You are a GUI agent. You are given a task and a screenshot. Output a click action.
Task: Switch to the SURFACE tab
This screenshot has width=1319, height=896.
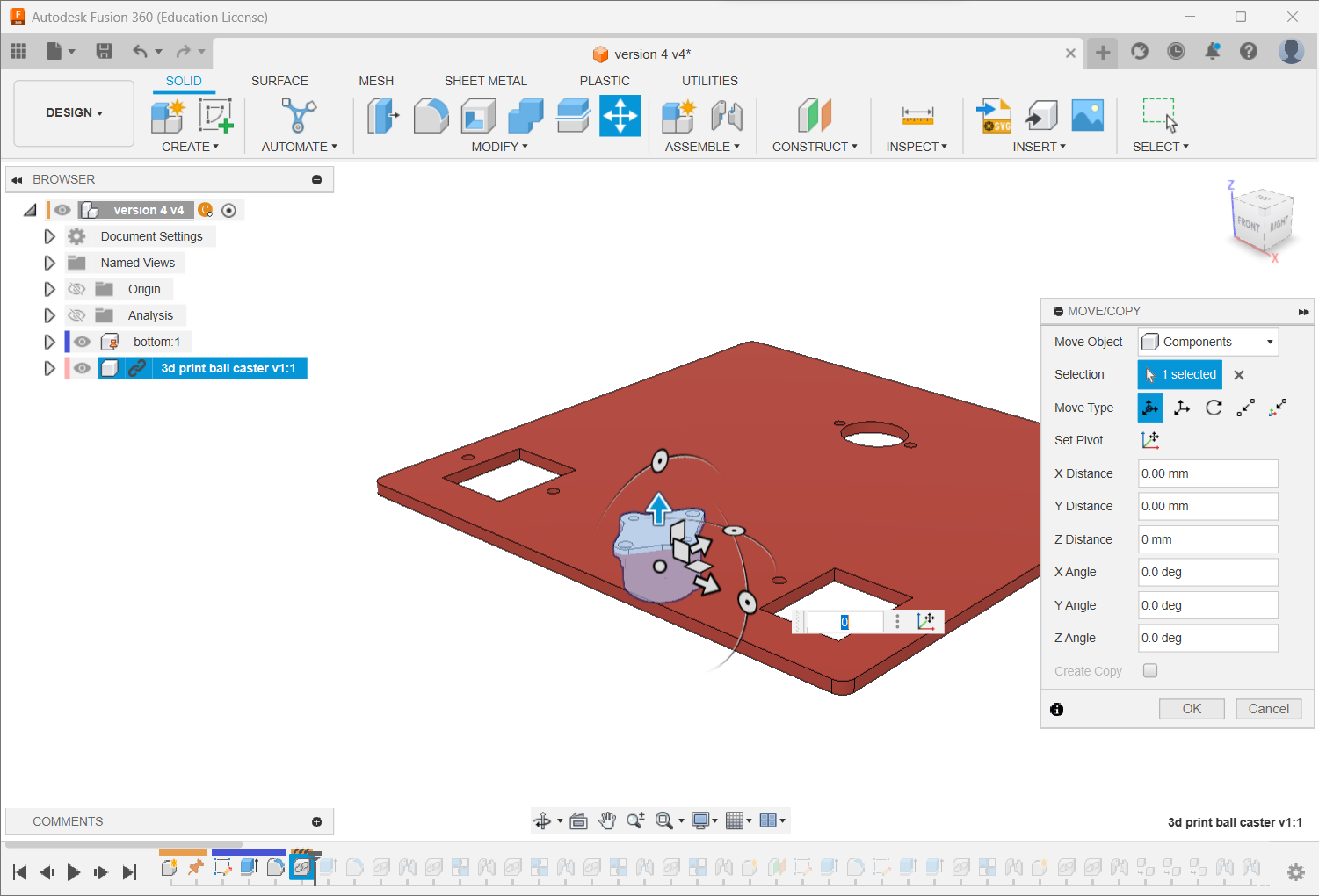279,81
